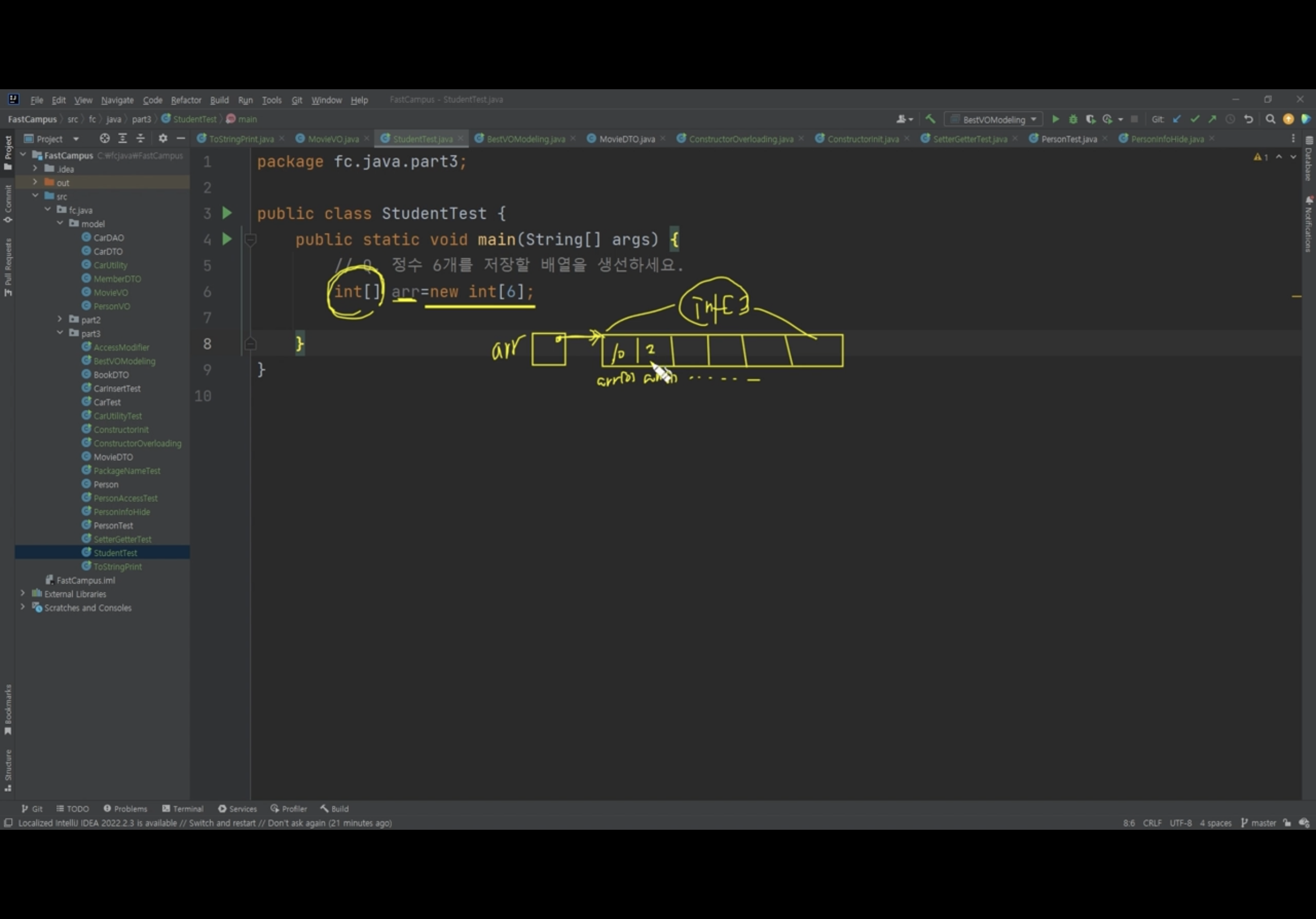Go to next highlighted error arrow
Image resolution: width=1316 pixels, height=919 pixels.
(x=1293, y=157)
